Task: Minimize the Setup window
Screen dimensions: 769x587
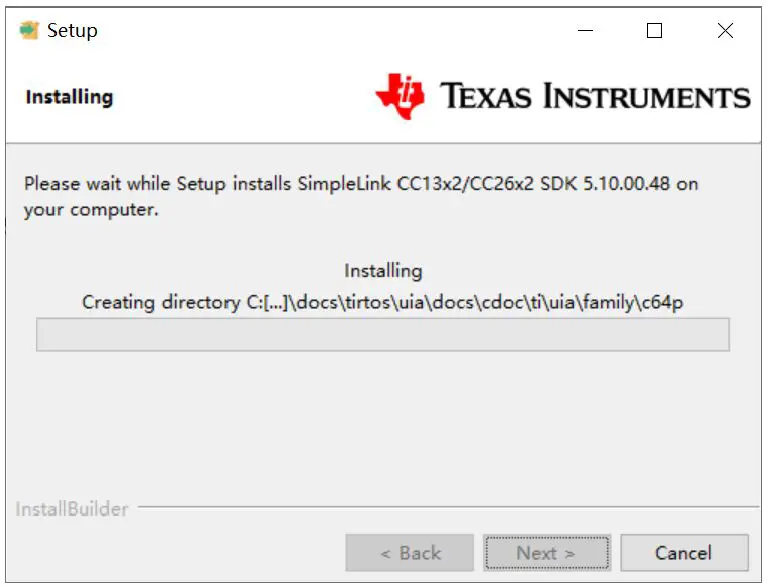Action: [585, 31]
